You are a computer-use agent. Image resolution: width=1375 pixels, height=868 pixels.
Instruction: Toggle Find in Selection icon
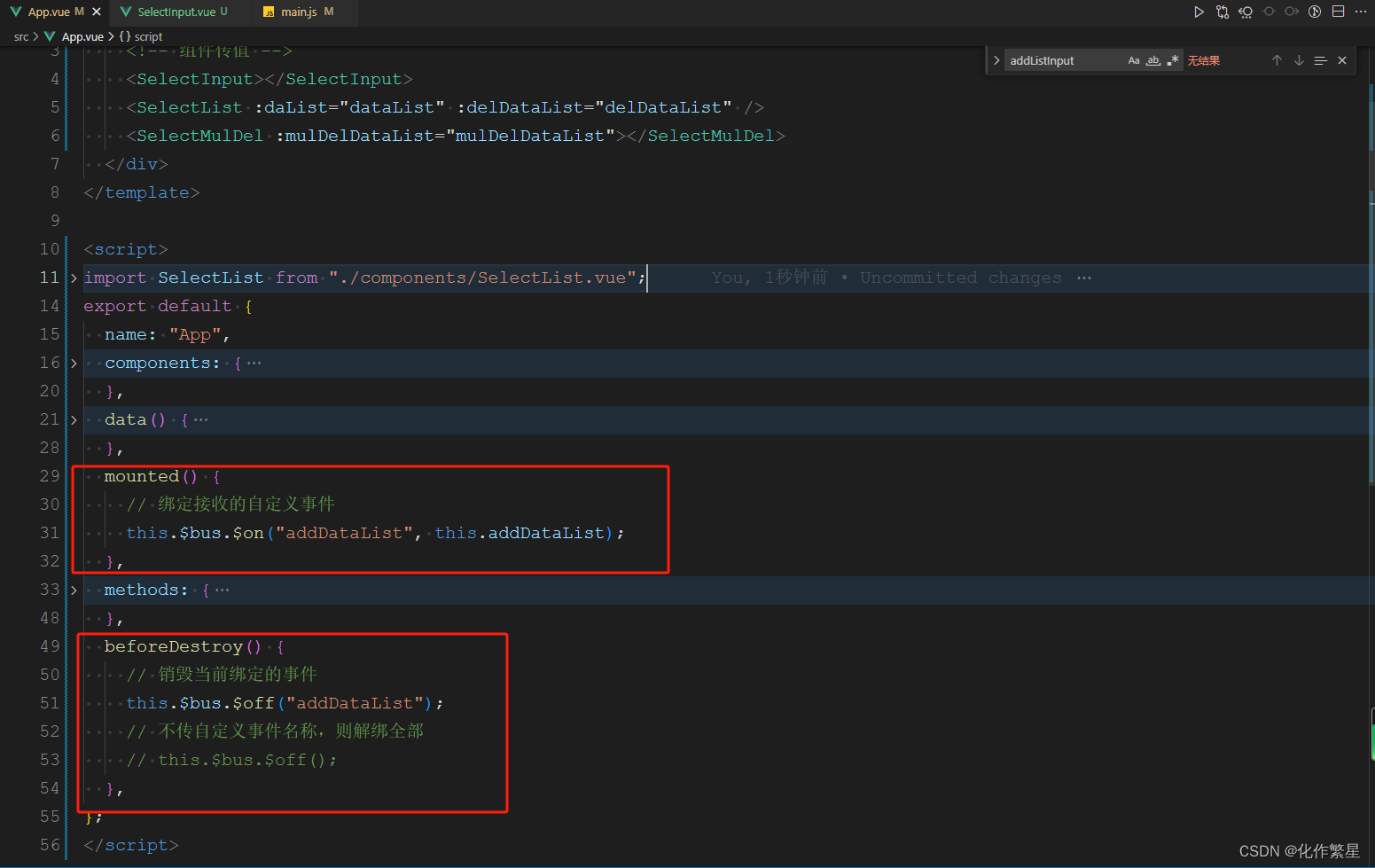coord(1320,60)
